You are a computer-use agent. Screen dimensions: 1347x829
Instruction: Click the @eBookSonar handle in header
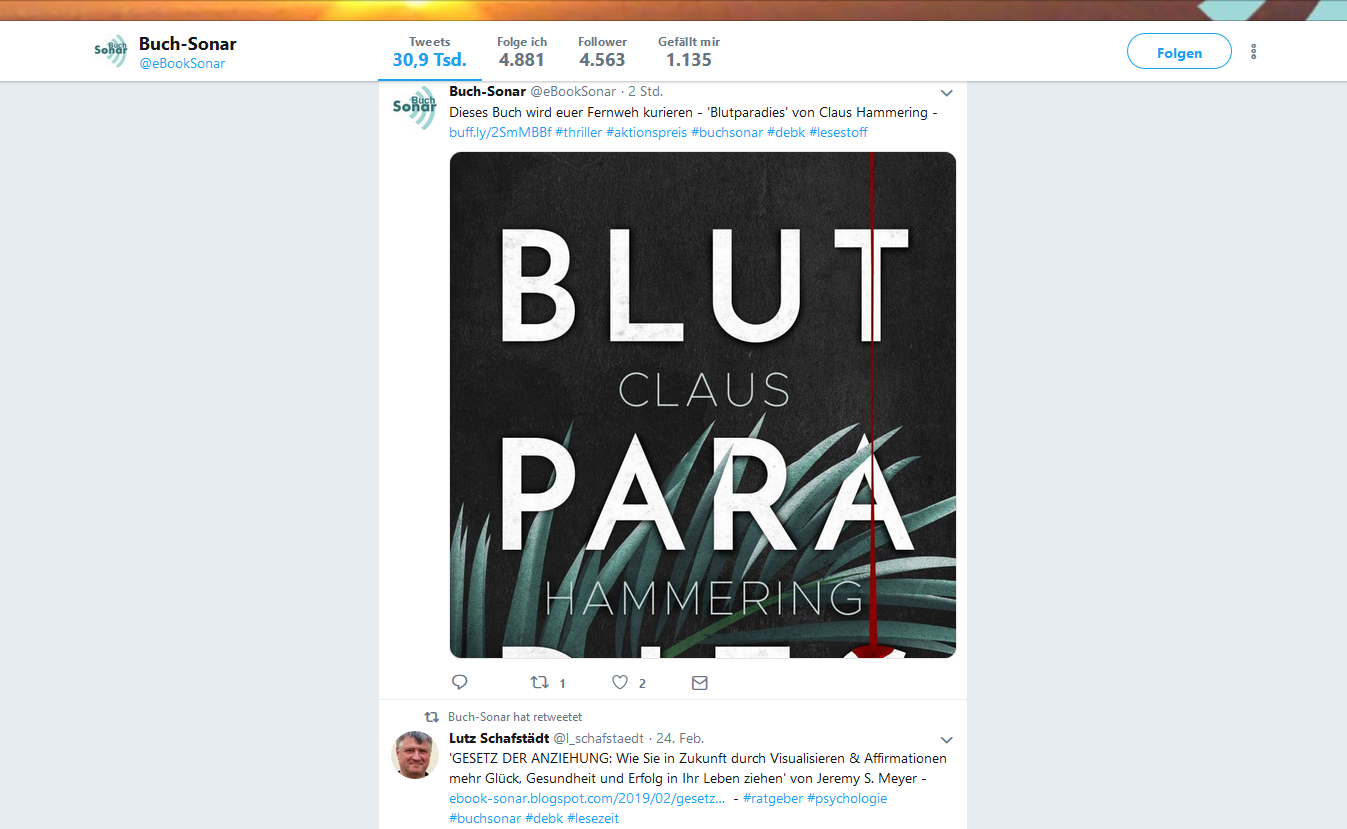(182, 63)
